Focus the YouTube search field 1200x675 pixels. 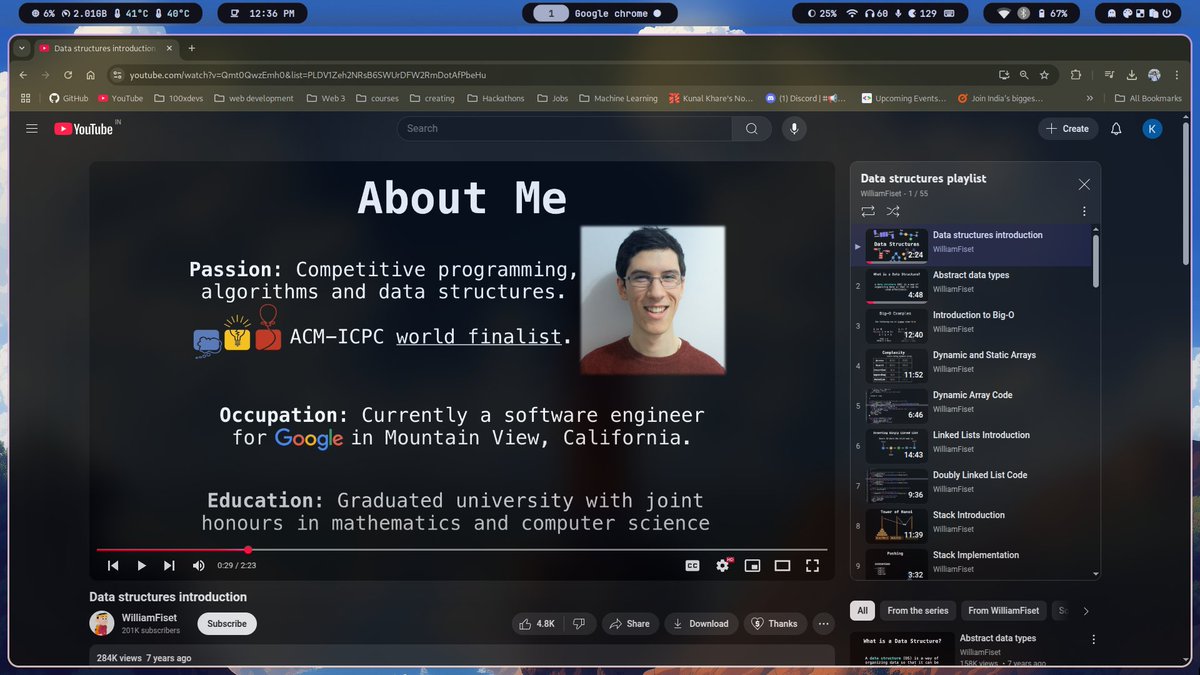tap(565, 128)
